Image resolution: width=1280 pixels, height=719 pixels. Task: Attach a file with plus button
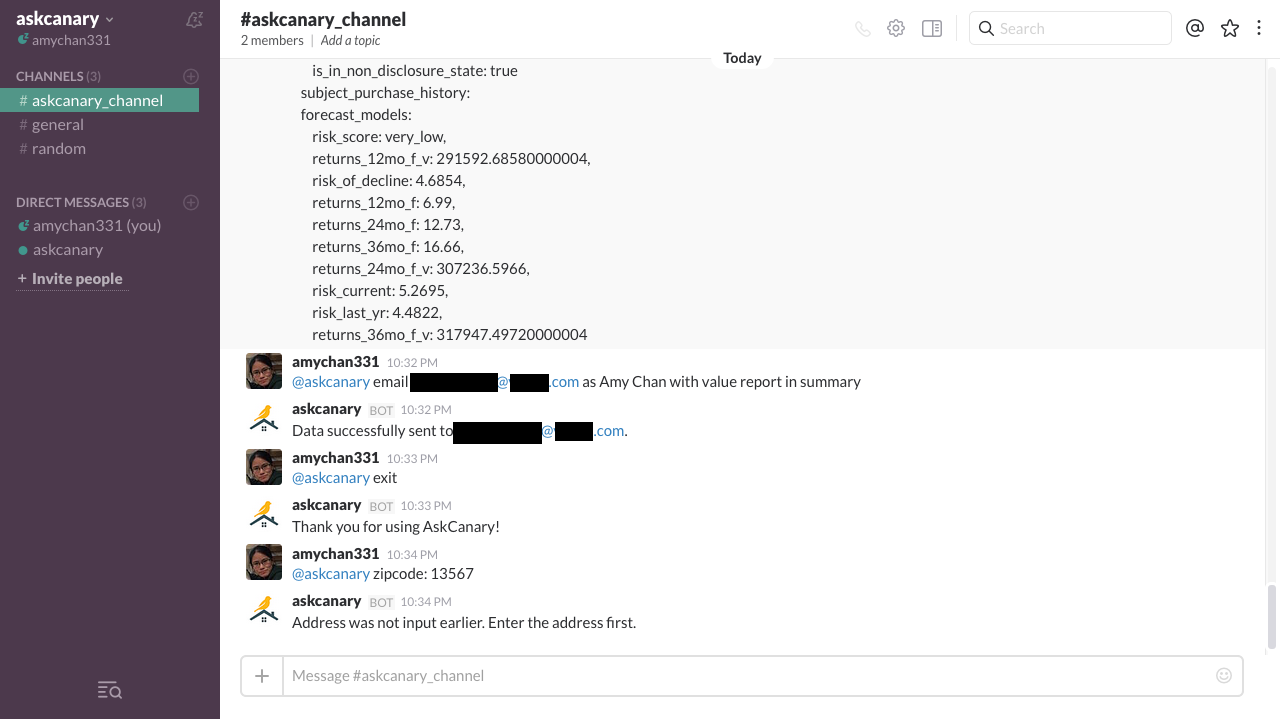(x=262, y=676)
